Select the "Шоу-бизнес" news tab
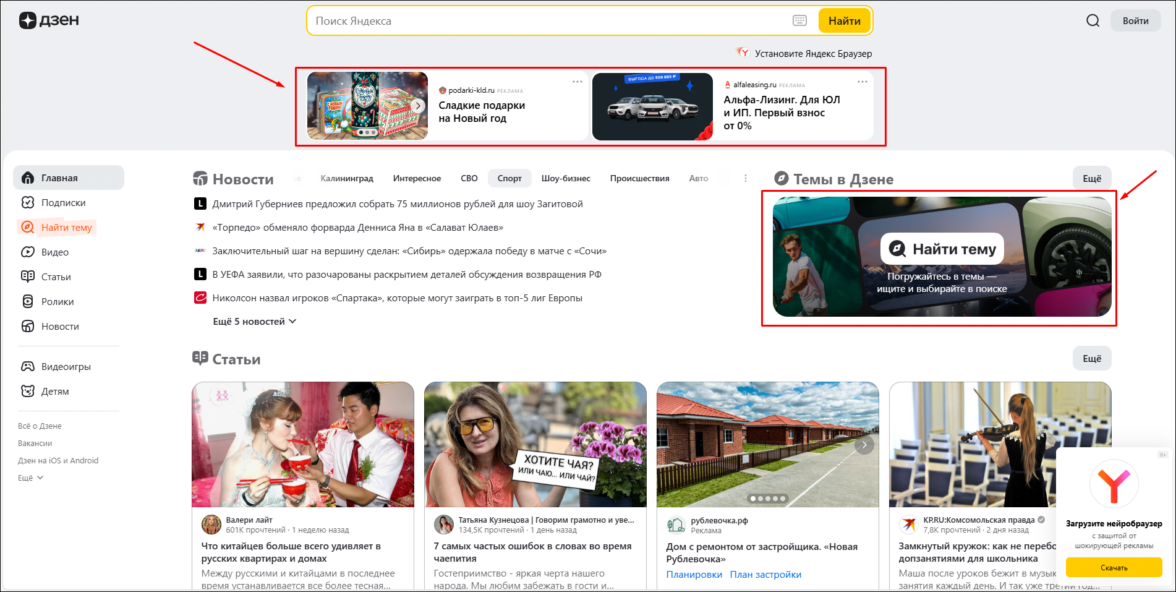 pyautogui.click(x=565, y=179)
